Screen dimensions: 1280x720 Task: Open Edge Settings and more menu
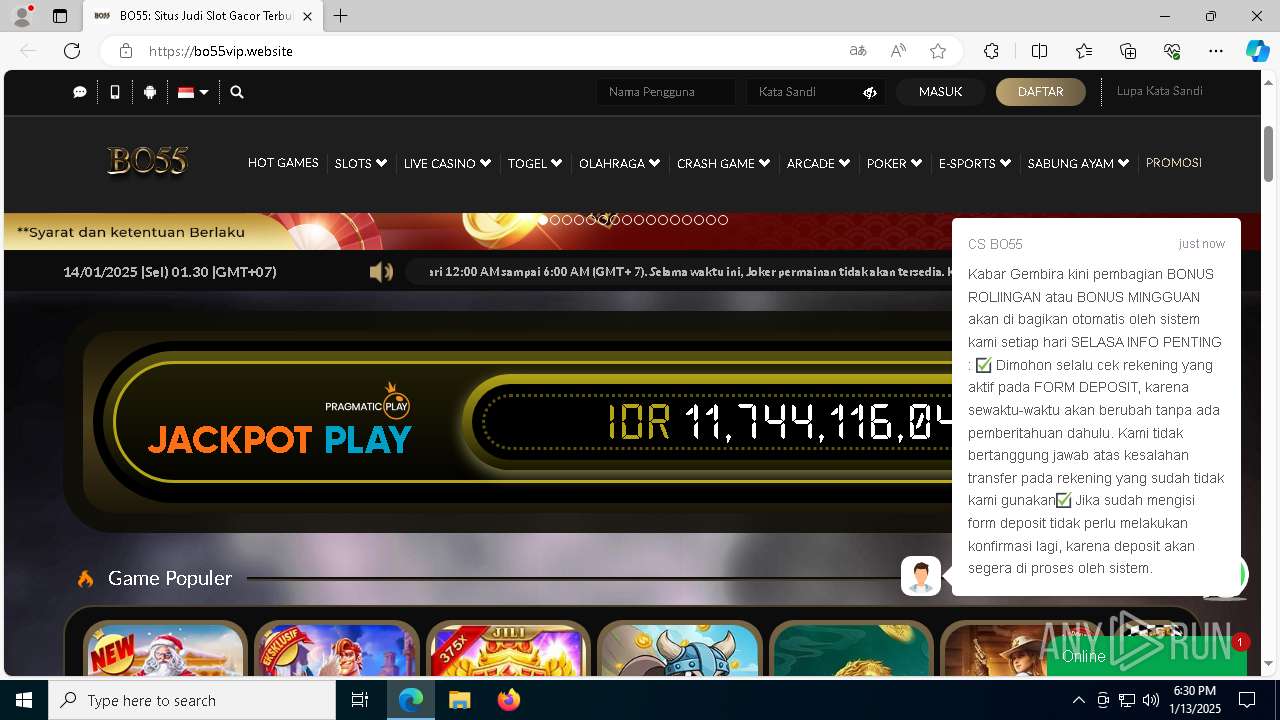coord(1216,51)
